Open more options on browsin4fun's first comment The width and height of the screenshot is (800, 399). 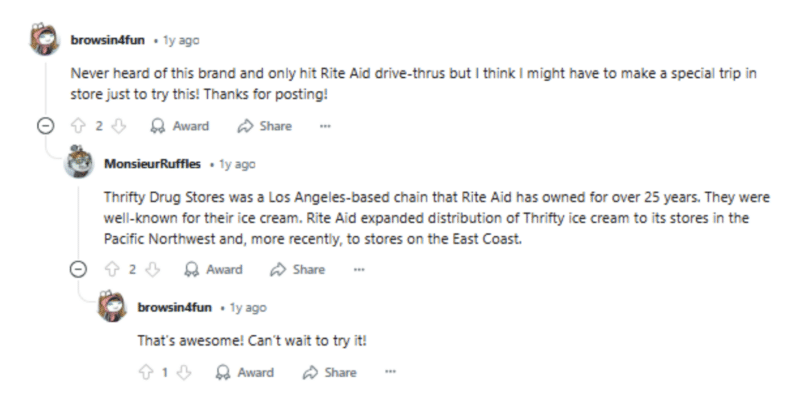pos(325,126)
